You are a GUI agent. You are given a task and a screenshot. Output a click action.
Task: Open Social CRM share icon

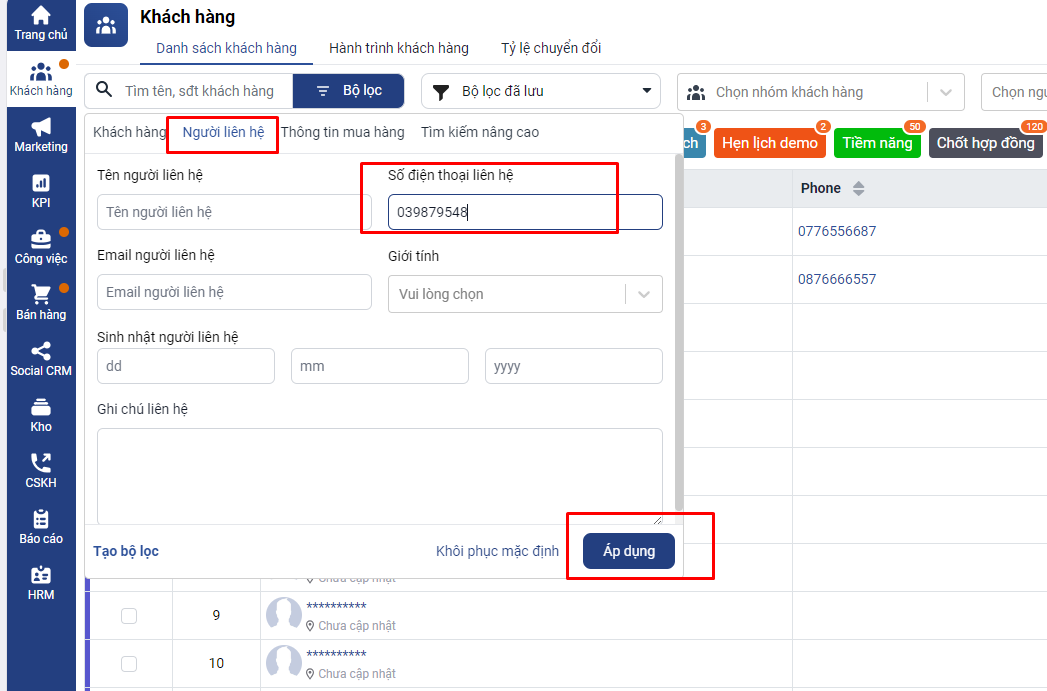point(41,351)
